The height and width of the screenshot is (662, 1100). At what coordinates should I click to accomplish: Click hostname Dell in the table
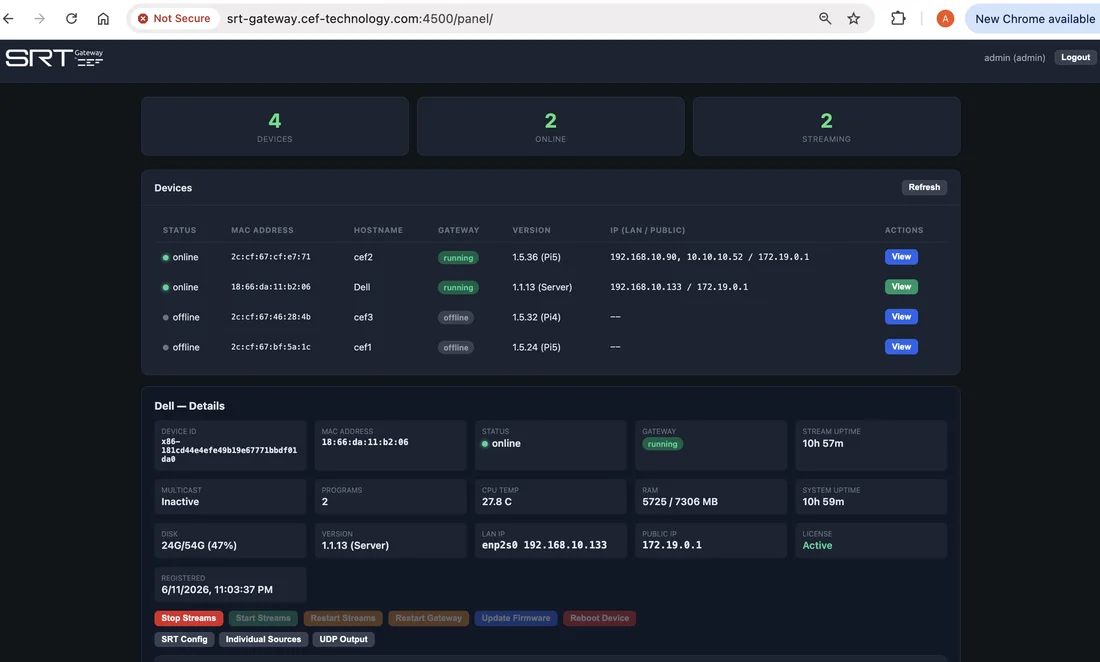[362, 288]
